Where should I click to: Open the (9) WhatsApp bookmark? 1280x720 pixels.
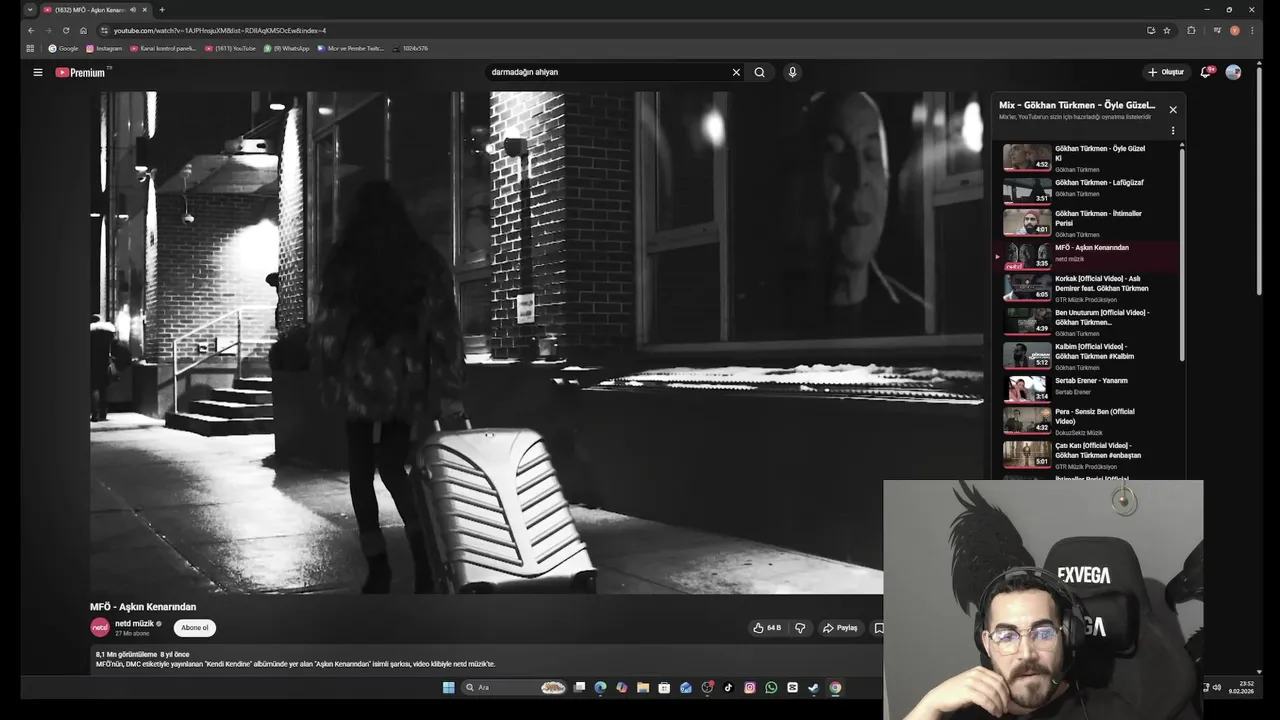tap(286, 48)
